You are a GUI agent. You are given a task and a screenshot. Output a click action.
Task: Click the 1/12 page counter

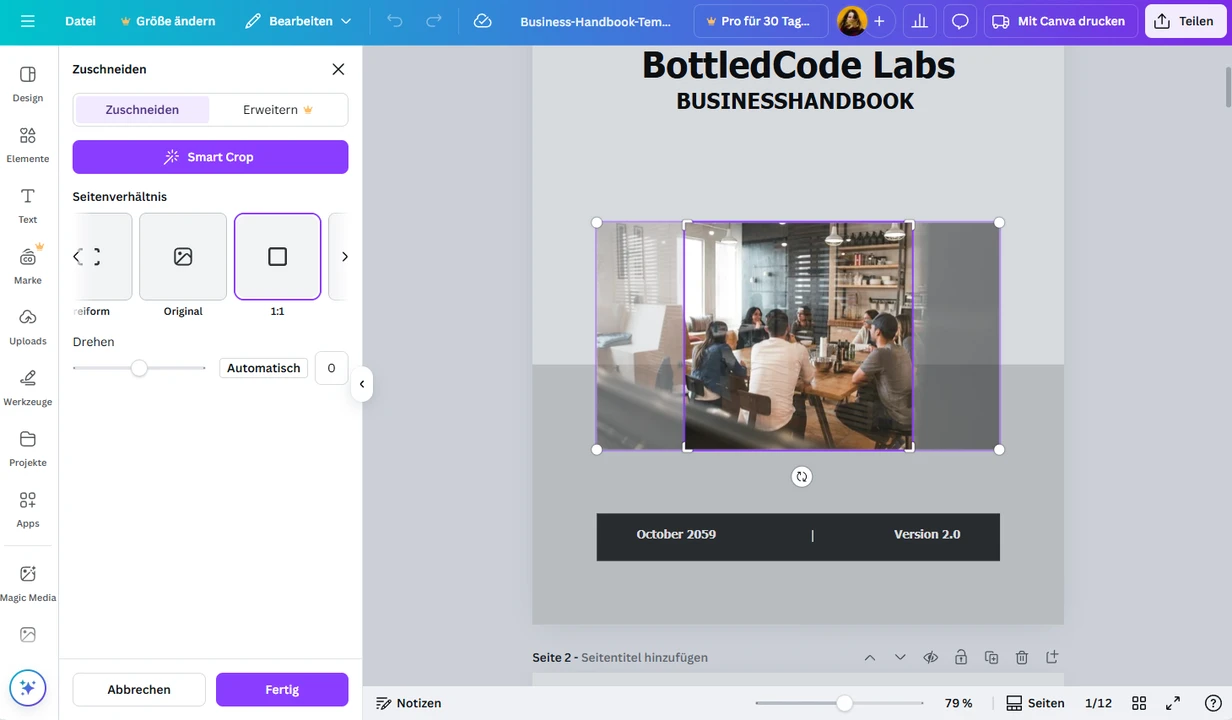click(x=1098, y=703)
